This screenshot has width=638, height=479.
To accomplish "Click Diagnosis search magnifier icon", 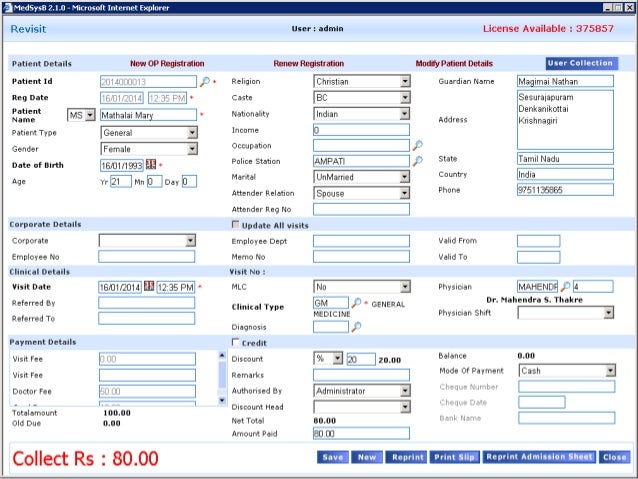I will pyautogui.click(x=356, y=326).
